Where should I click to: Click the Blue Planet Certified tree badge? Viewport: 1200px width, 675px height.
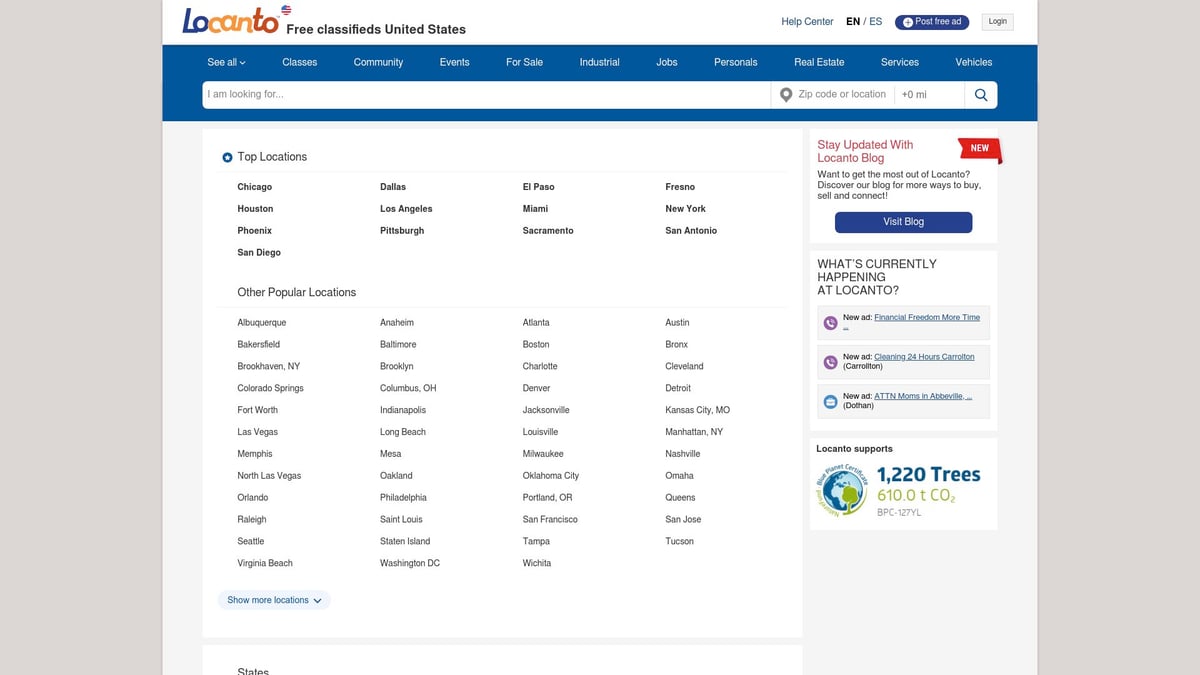[843, 489]
